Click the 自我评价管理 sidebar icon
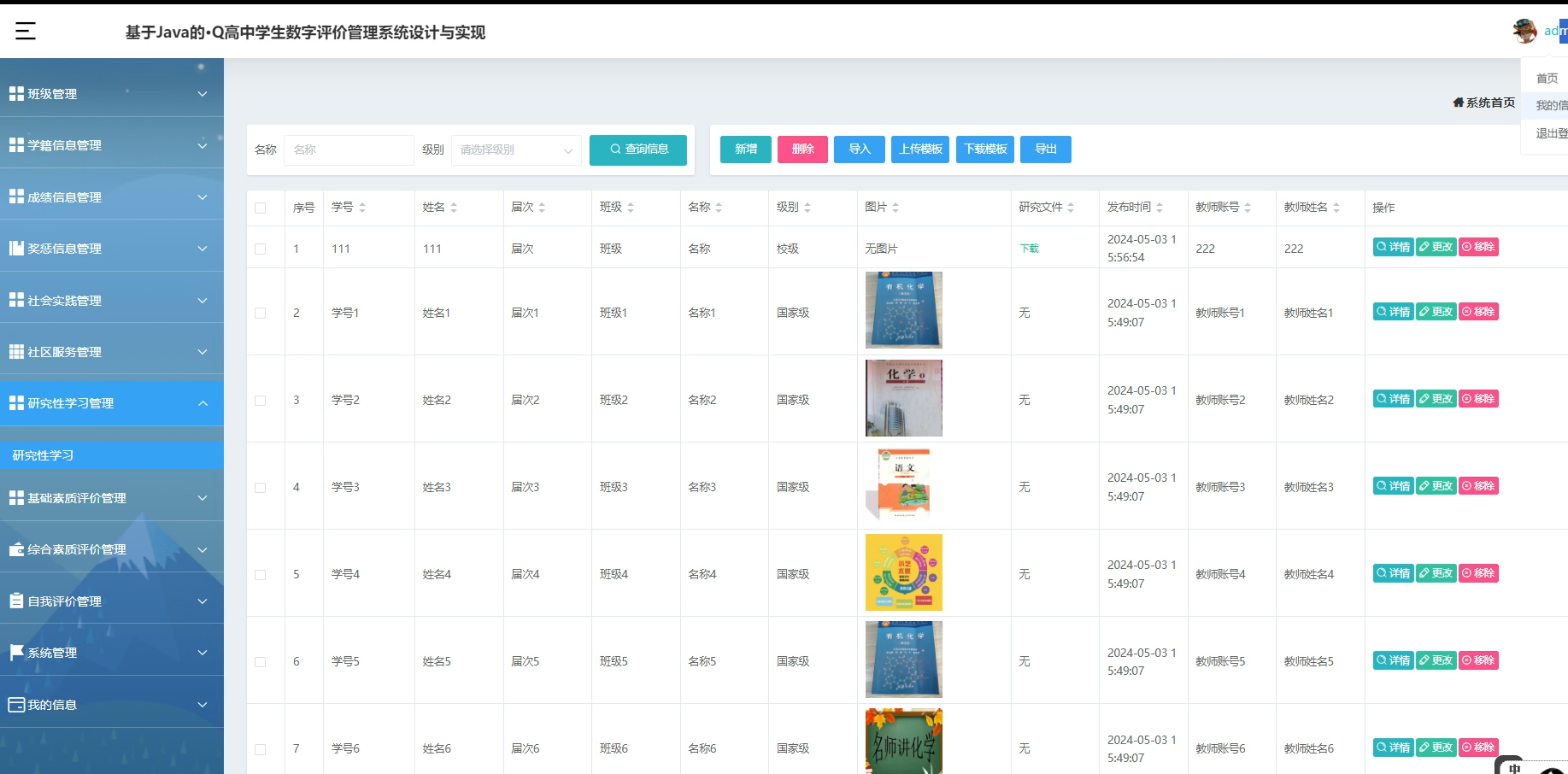 tap(15, 601)
